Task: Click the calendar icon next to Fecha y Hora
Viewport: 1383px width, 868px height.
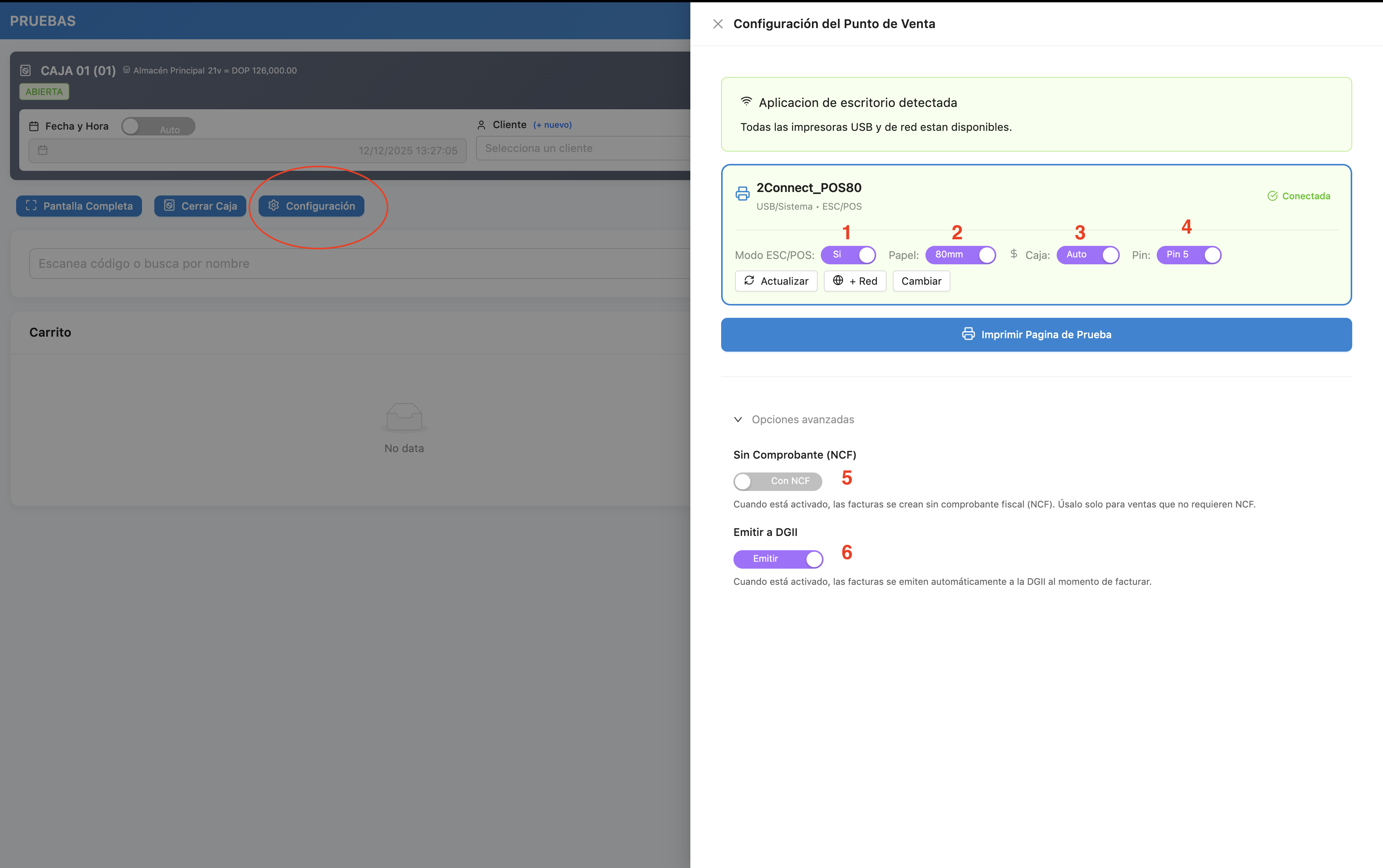Action: (x=34, y=126)
